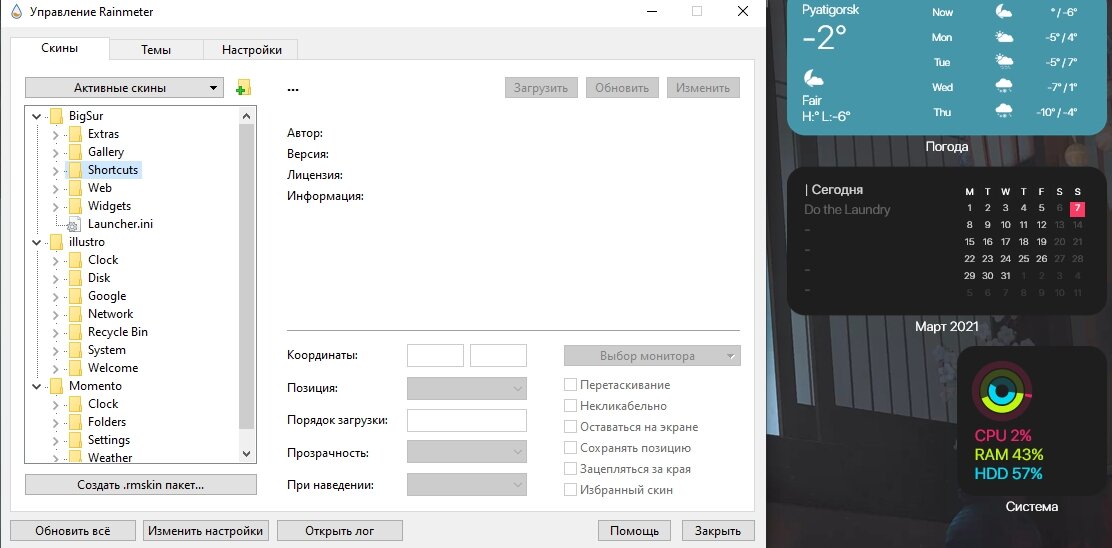Click the Помощь button
The image size is (1112, 548).
coord(634,530)
